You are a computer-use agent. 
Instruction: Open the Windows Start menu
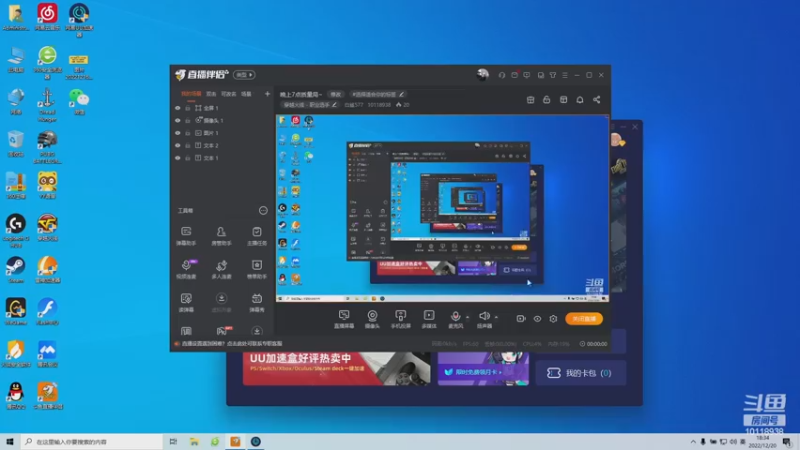click(x=10, y=442)
